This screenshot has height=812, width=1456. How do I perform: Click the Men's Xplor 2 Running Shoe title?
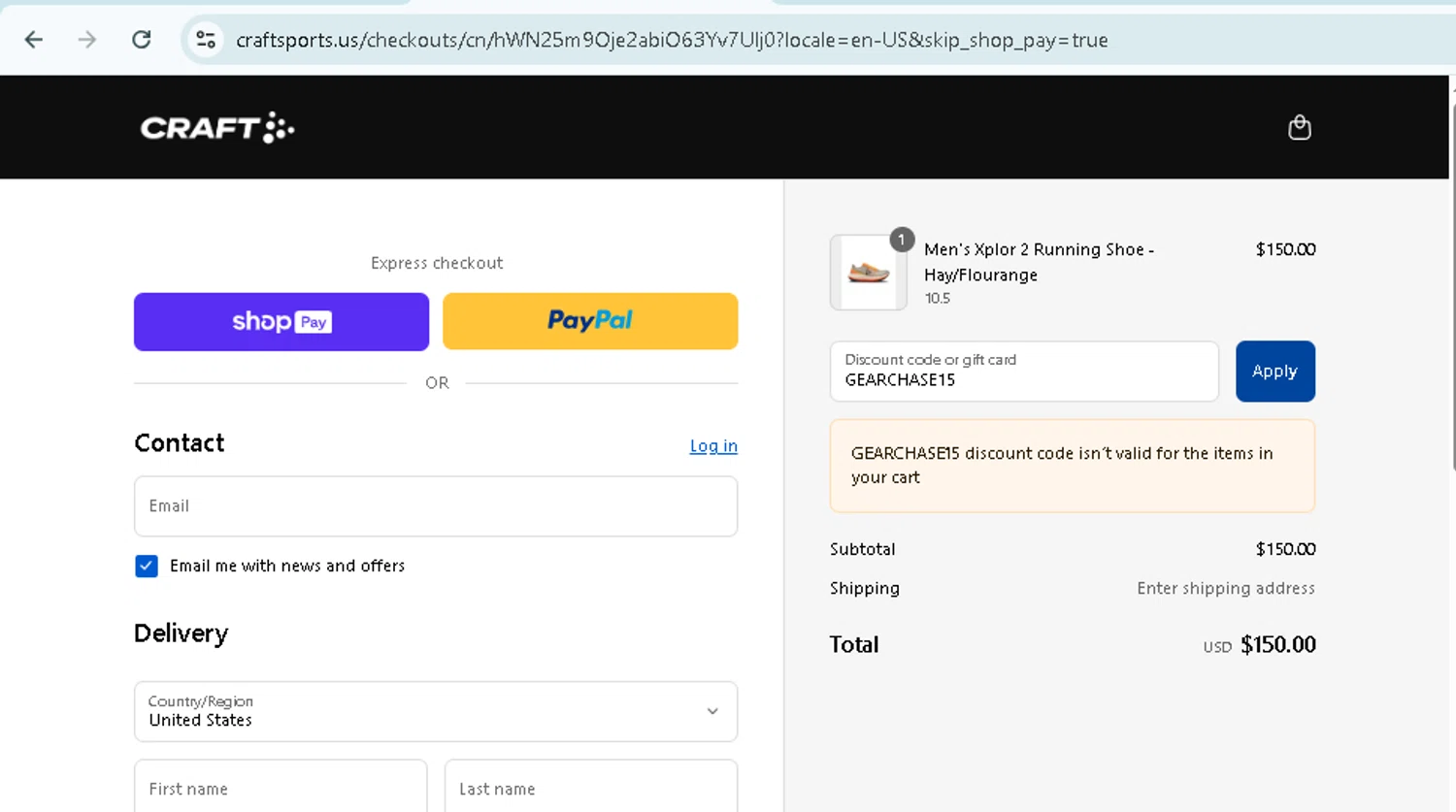coord(1039,262)
